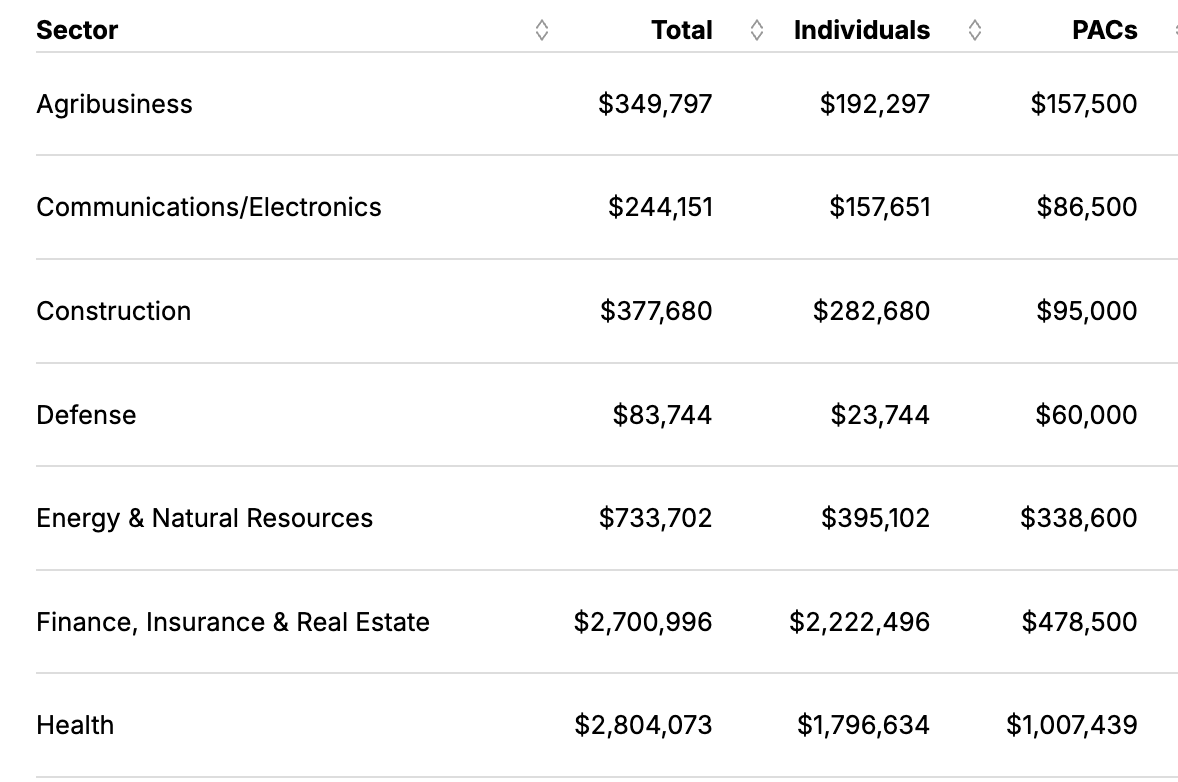Click the Individuals column header label
1178x782 pixels.
[x=861, y=31]
